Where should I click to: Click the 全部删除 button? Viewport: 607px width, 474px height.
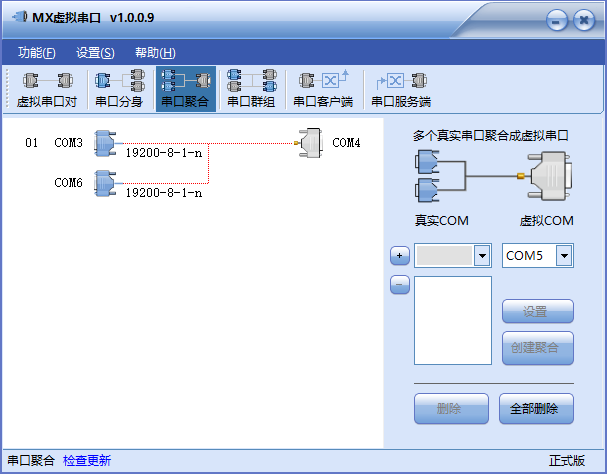tap(537, 409)
